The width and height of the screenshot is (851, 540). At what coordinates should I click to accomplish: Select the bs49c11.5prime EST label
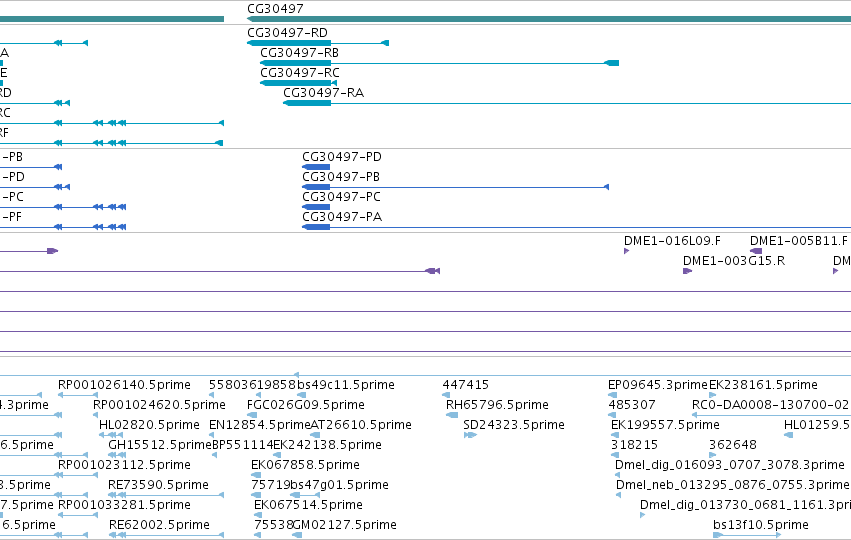coord(345,385)
